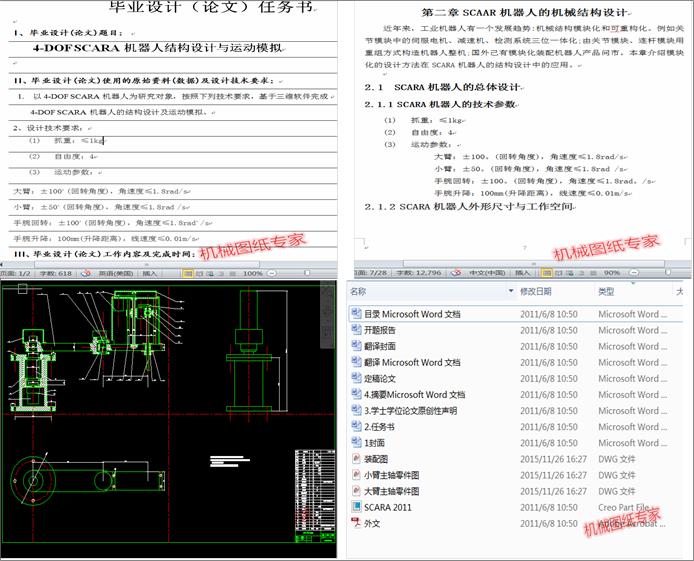Click 中文(中国) language indicator in status bar
Image resolution: width=694 pixels, height=561 pixels.
point(487,273)
